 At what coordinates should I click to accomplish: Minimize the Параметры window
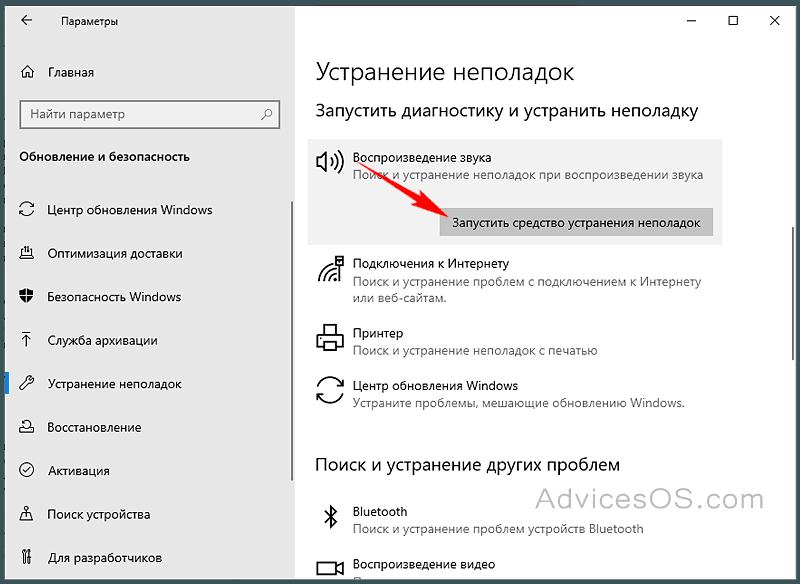pyautogui.click(x=692, y=21)
